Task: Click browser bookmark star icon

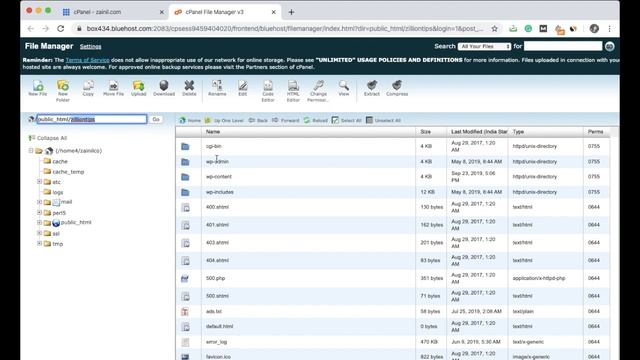Action: click(495, 29)
